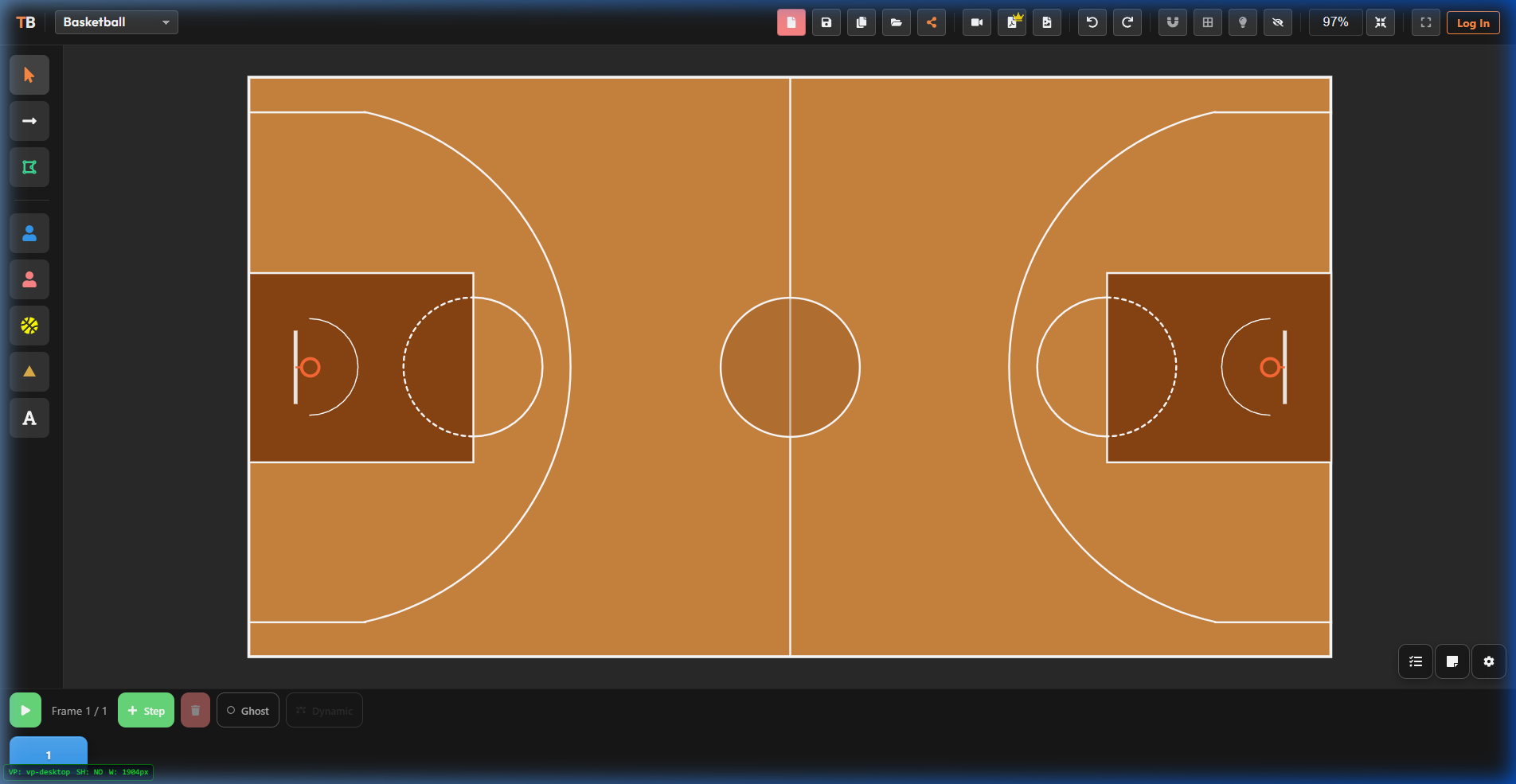The image size is (1516, 784).
Task: Click the share icon
Action: (932, 22)
